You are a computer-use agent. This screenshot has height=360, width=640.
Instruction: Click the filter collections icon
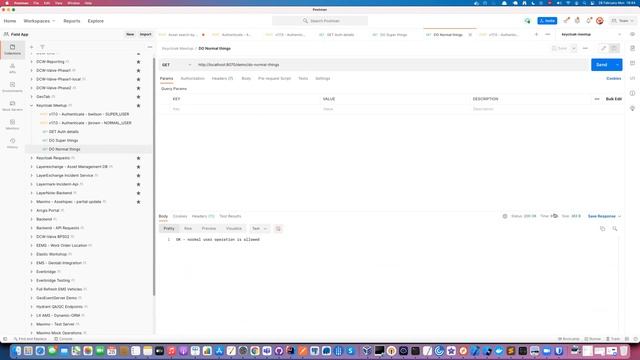click(x=42, y=47)
